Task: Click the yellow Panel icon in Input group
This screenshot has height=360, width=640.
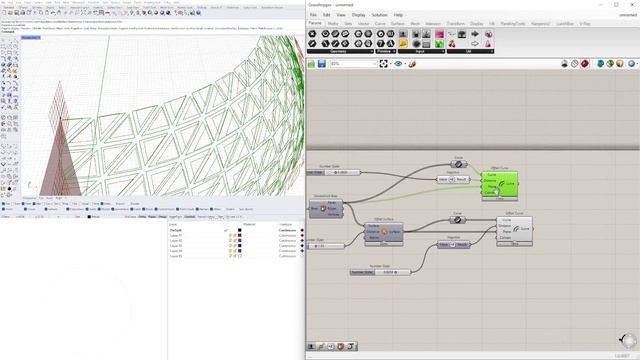Action: (403, 44)
